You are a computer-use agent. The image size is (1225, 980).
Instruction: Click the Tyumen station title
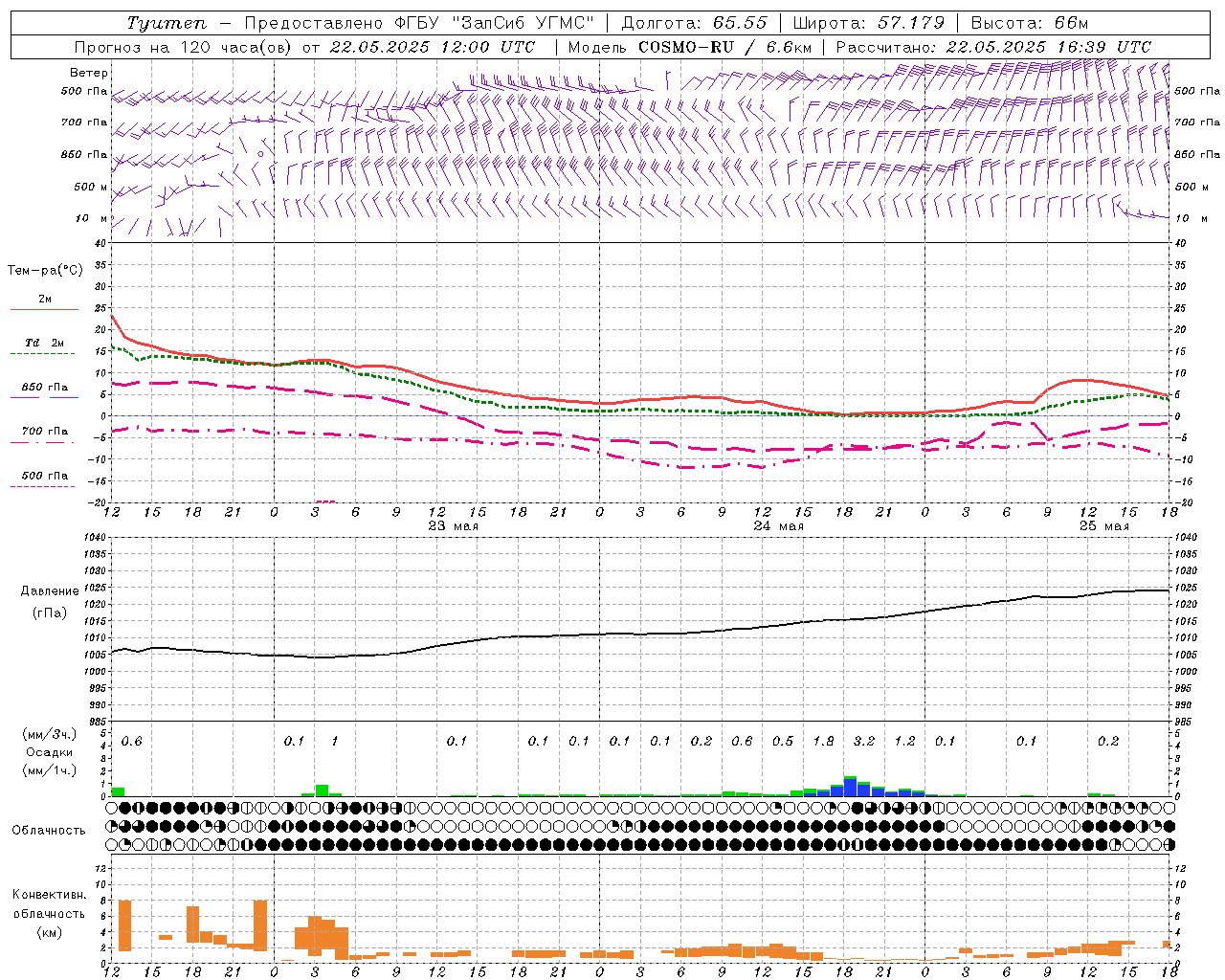pyautogui.click(x=167, y=23)
